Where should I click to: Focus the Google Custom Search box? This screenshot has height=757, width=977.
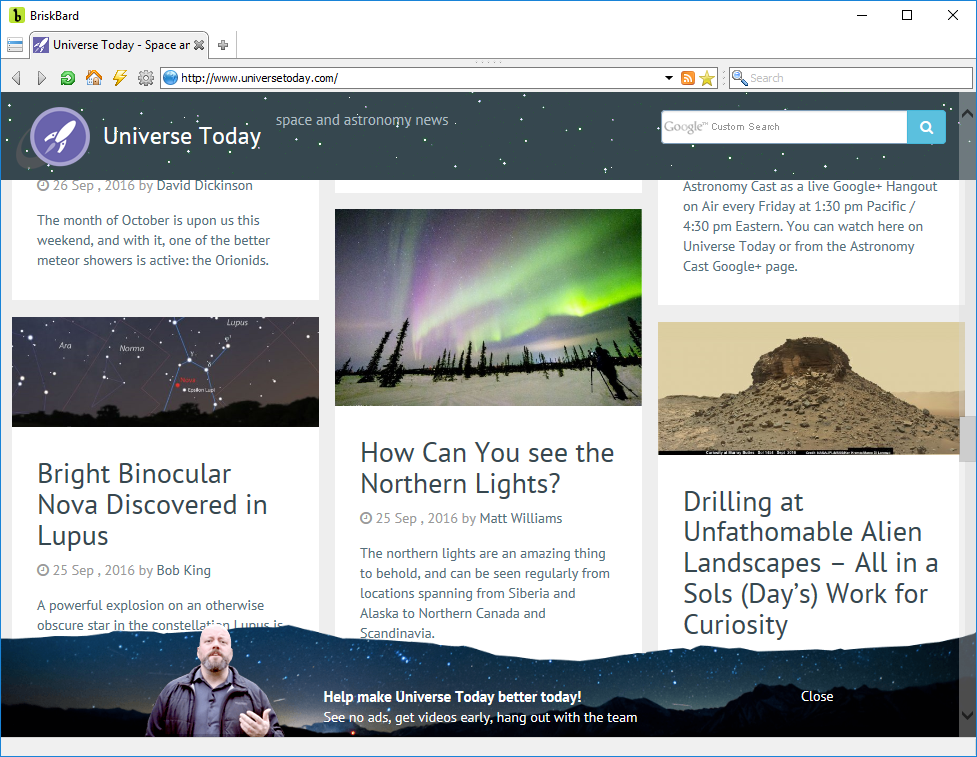pyautogui.click(x=784, y=127)
